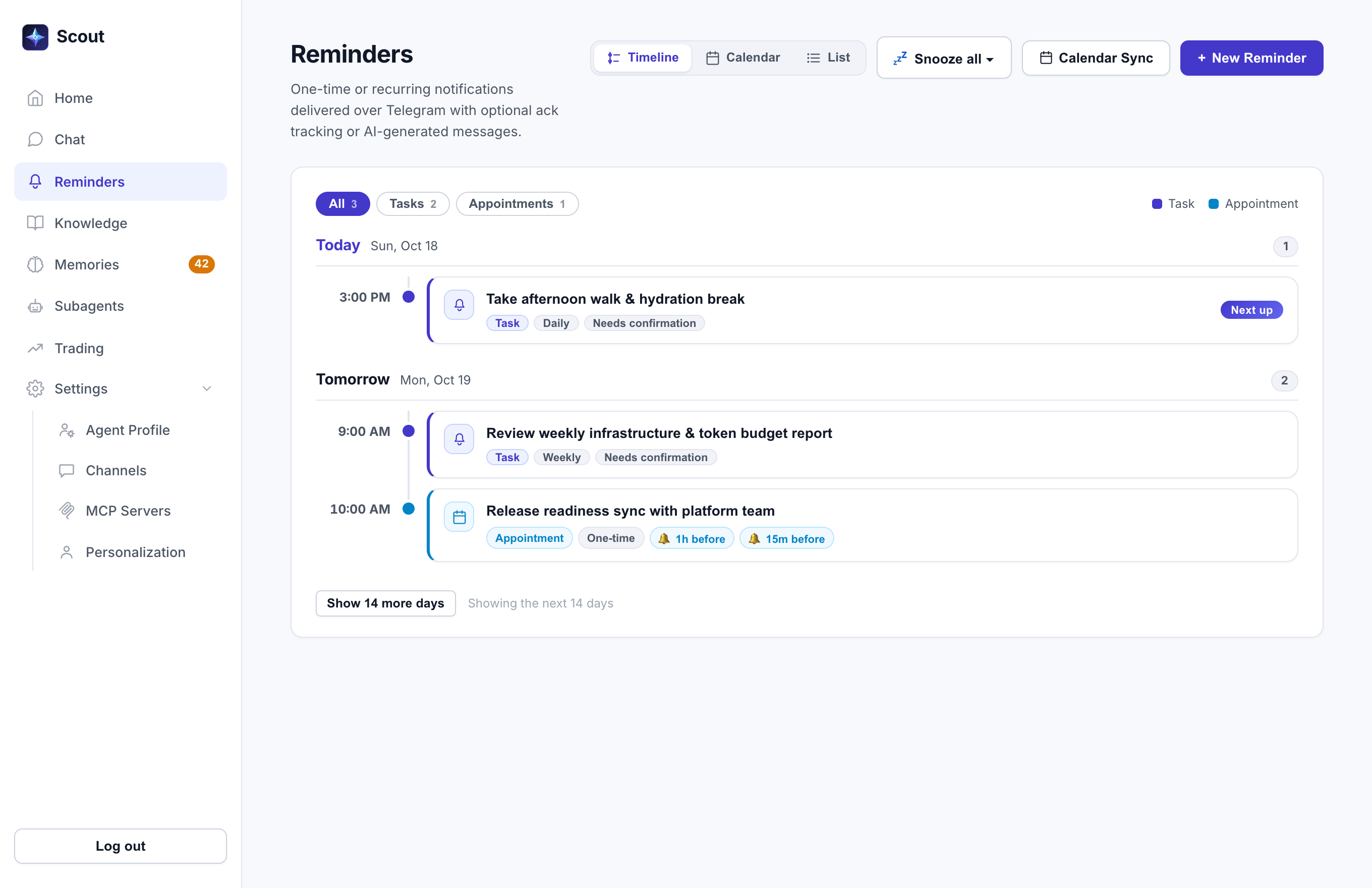
Task: Open Personalization via its person icon
Action: pyautogui.click(x=67, y=552)
